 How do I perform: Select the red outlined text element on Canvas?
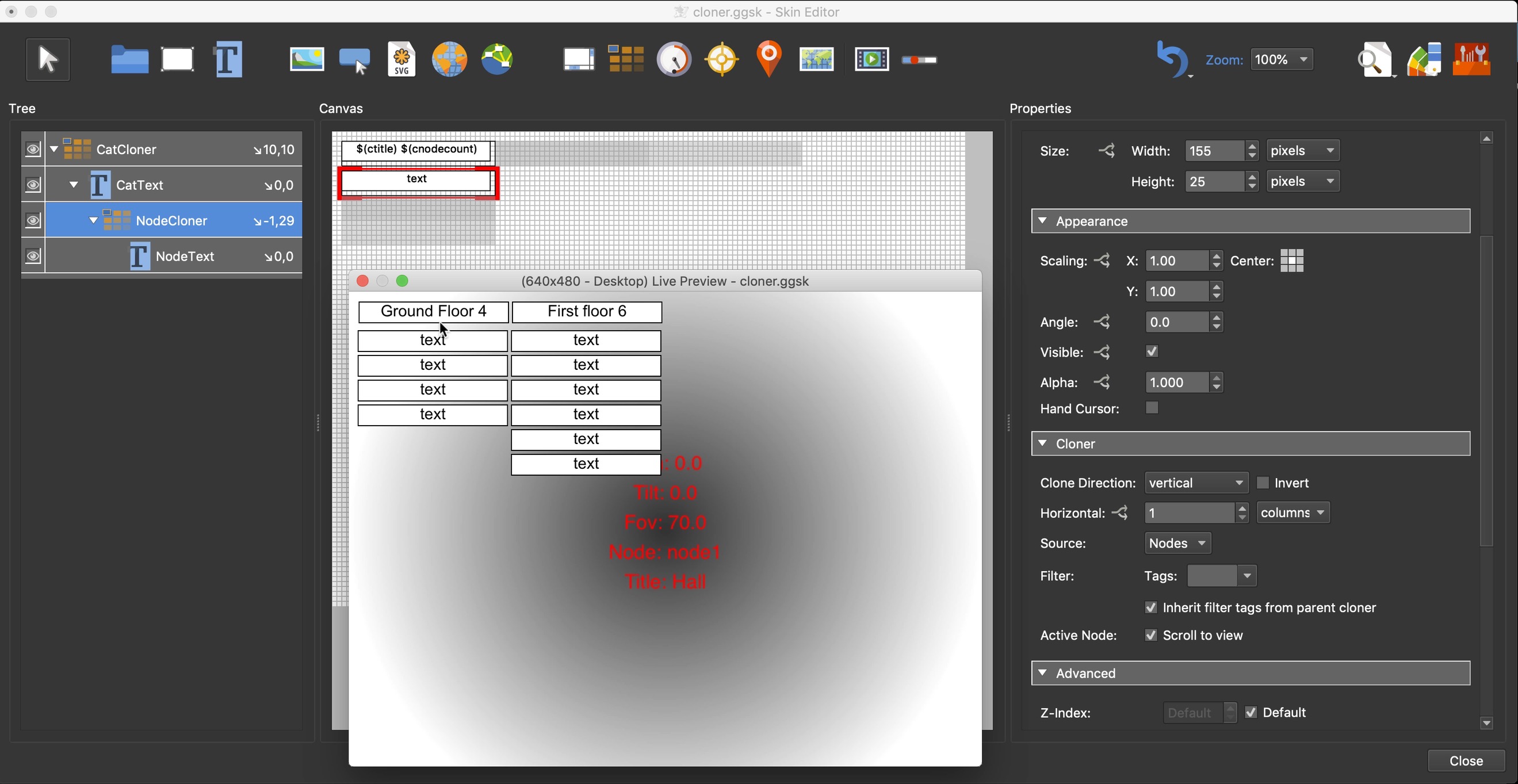click(418, 183)
